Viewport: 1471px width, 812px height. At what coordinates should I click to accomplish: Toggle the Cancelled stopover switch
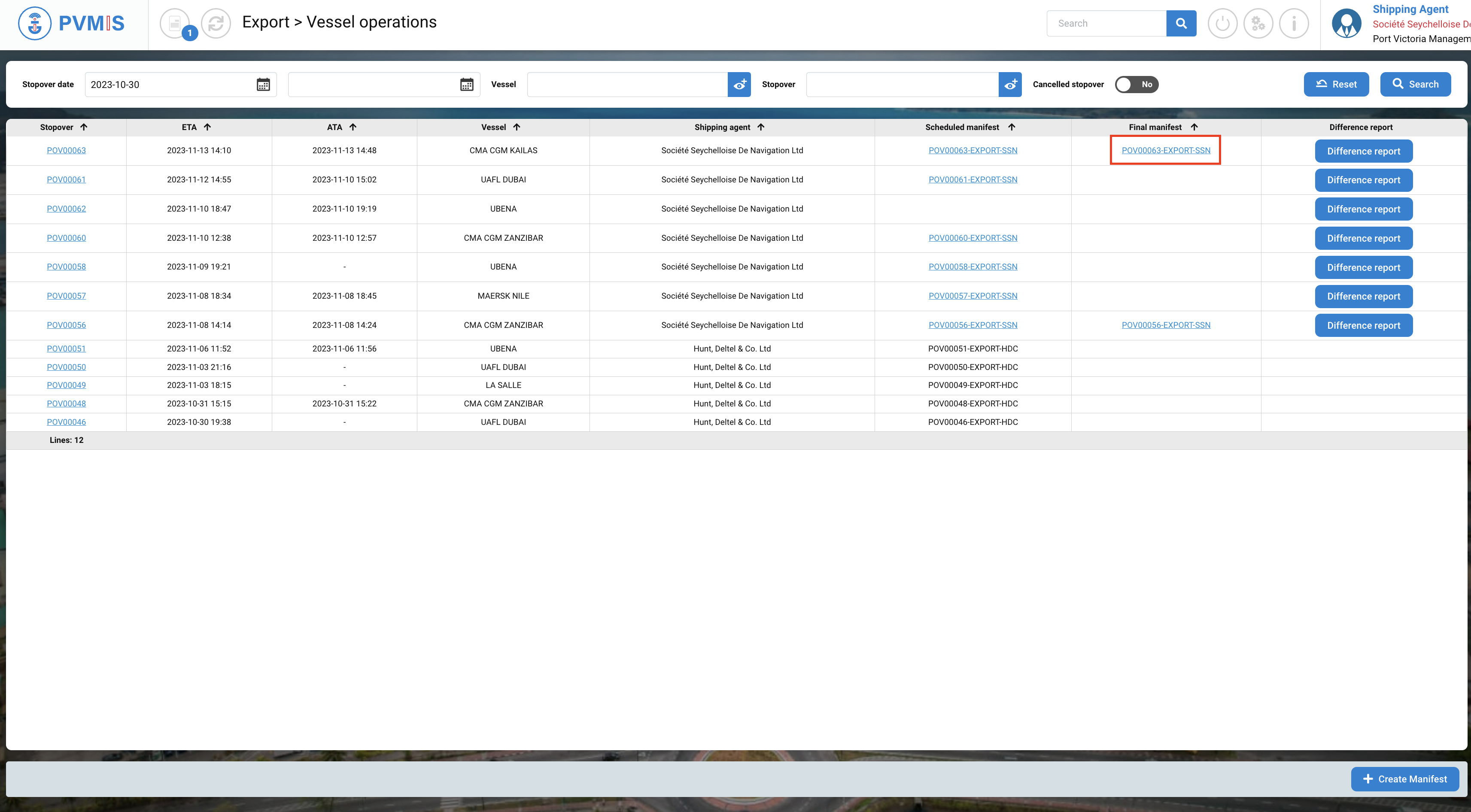tap(1136, 85)
